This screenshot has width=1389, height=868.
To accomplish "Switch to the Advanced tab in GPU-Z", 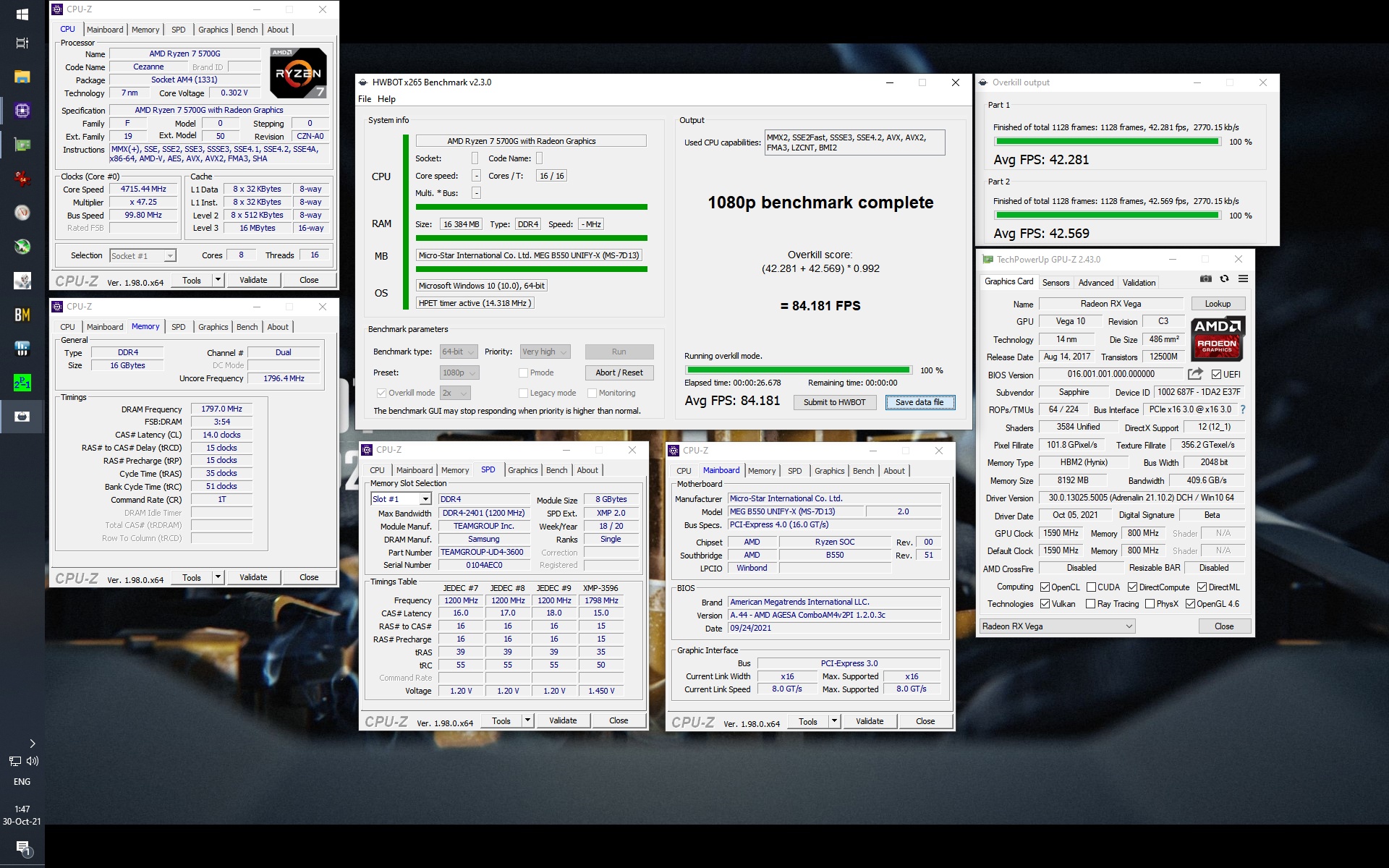I will (1096, 283).
